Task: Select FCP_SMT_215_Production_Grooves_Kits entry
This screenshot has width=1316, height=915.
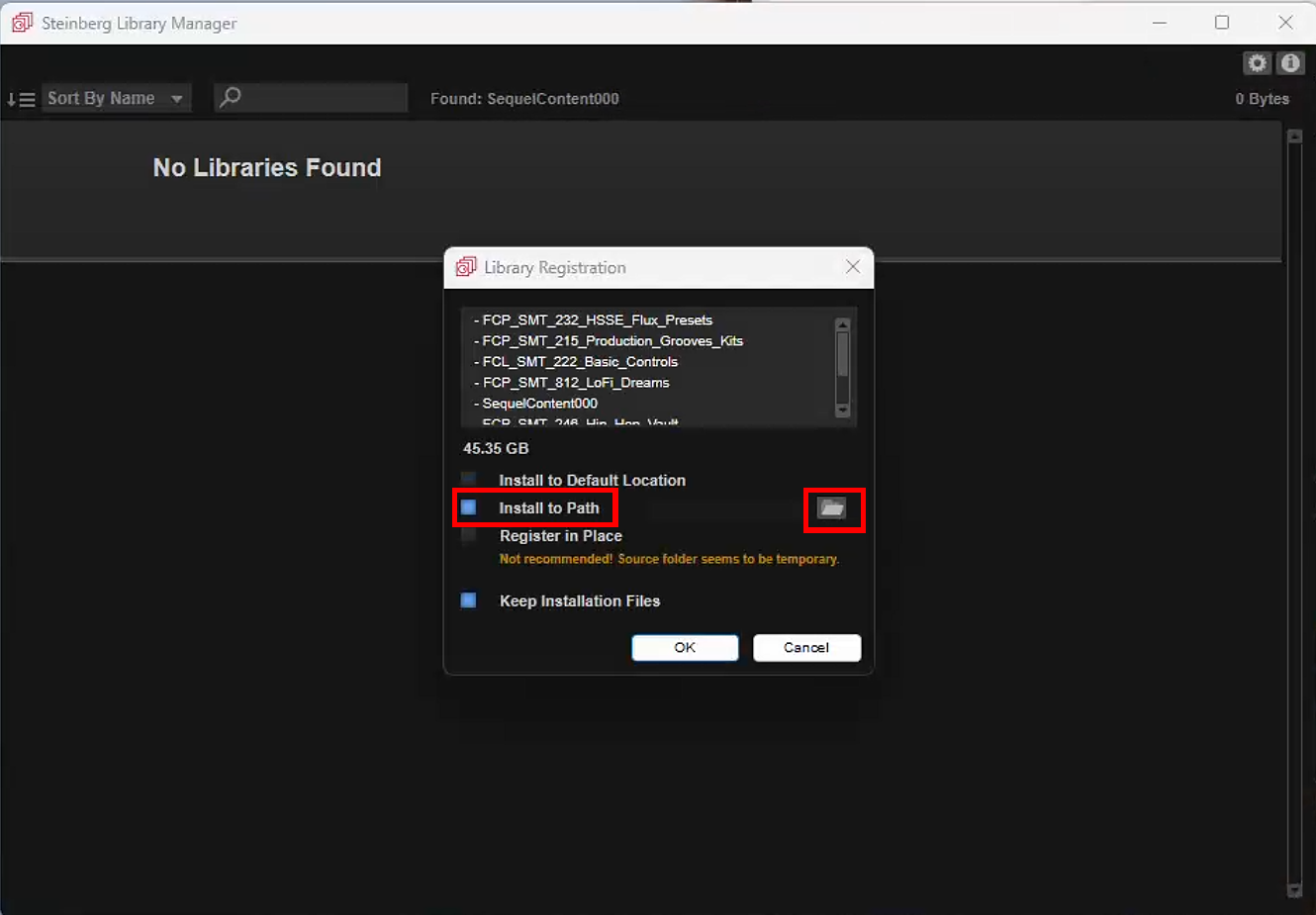Action: point(609,341)
